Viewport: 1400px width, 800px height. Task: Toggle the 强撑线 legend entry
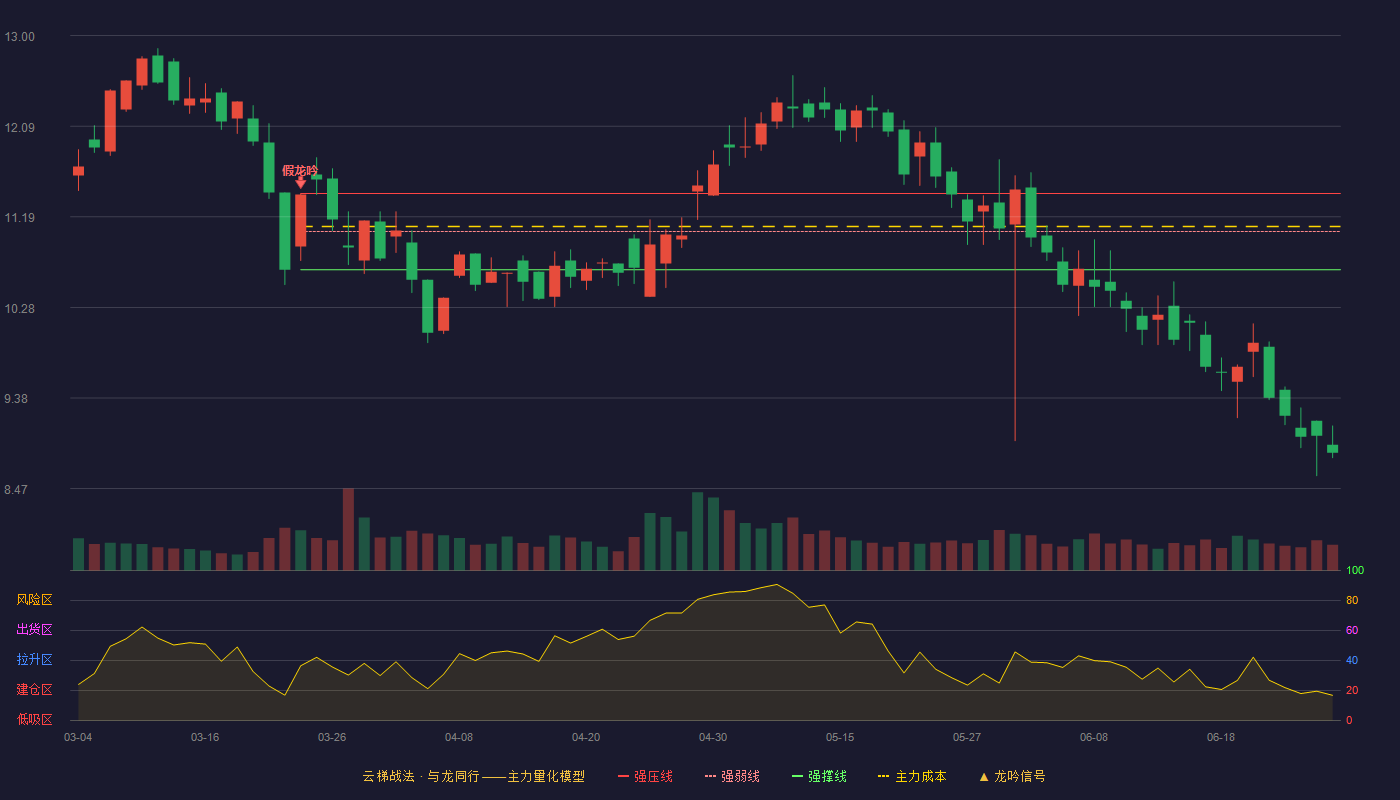(x=819, y=776)
